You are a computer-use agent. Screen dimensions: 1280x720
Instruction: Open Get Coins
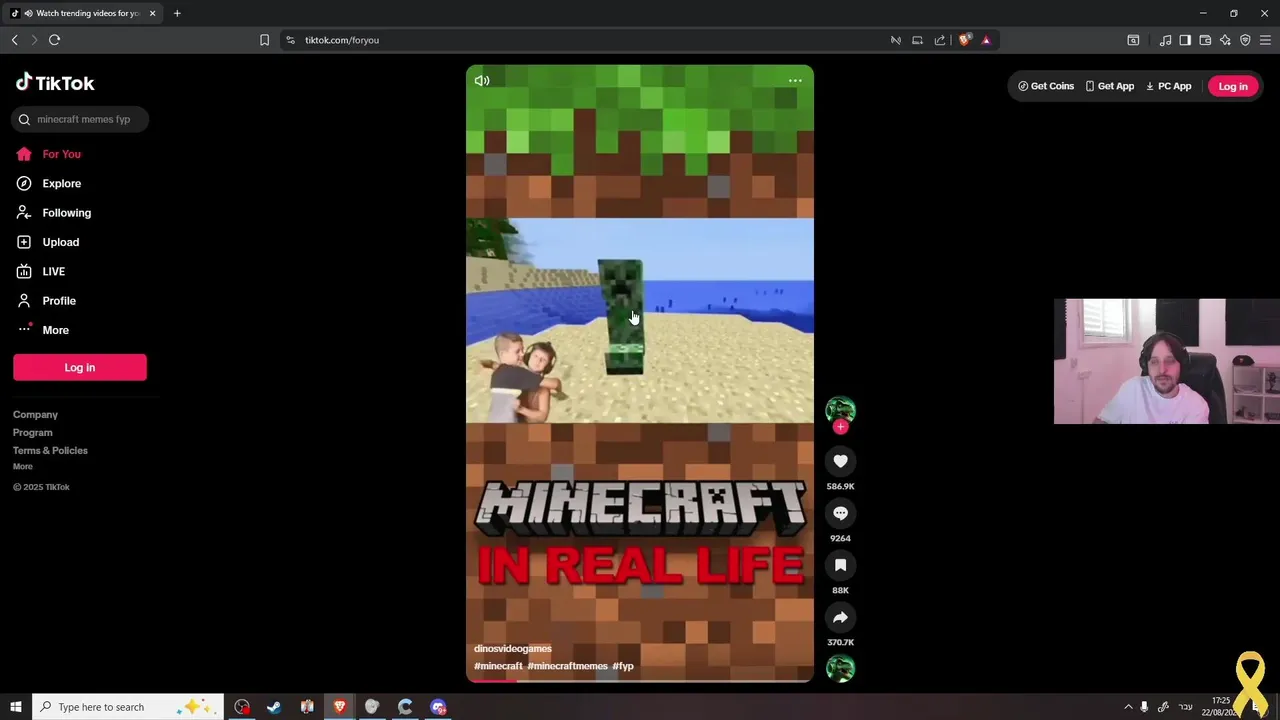click(x=1046, y=86)
